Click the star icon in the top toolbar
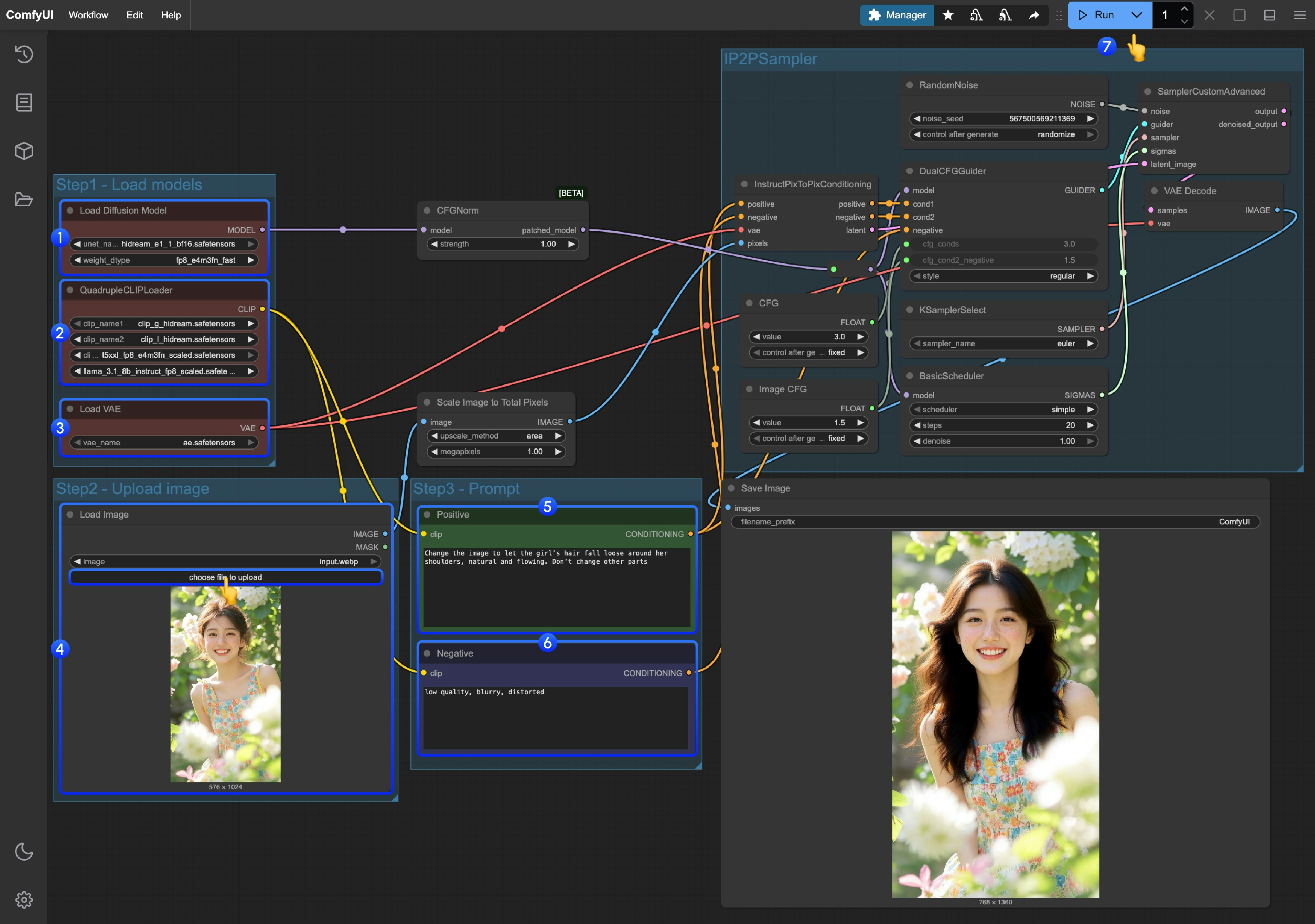This screenshot has width=1315, height=924. click(948, 15)
